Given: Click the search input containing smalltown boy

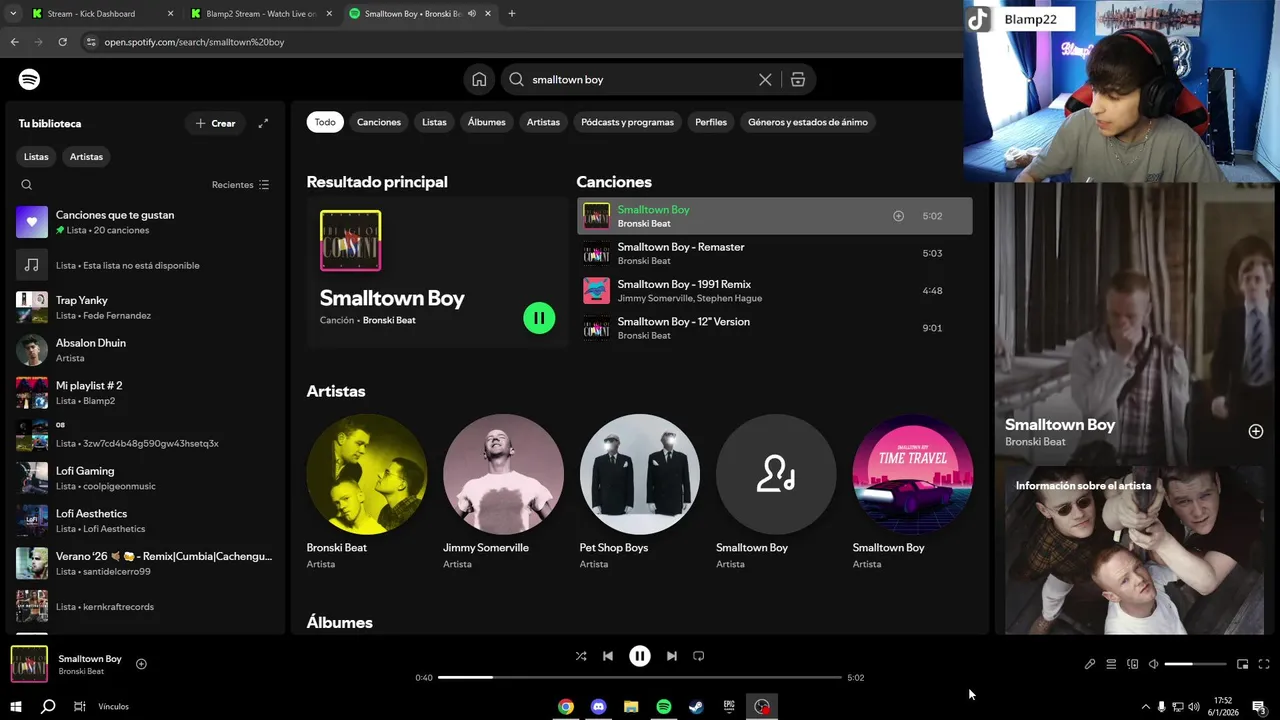Looking at the screenshot, I should pyautogui.click(x=640, y=80).
